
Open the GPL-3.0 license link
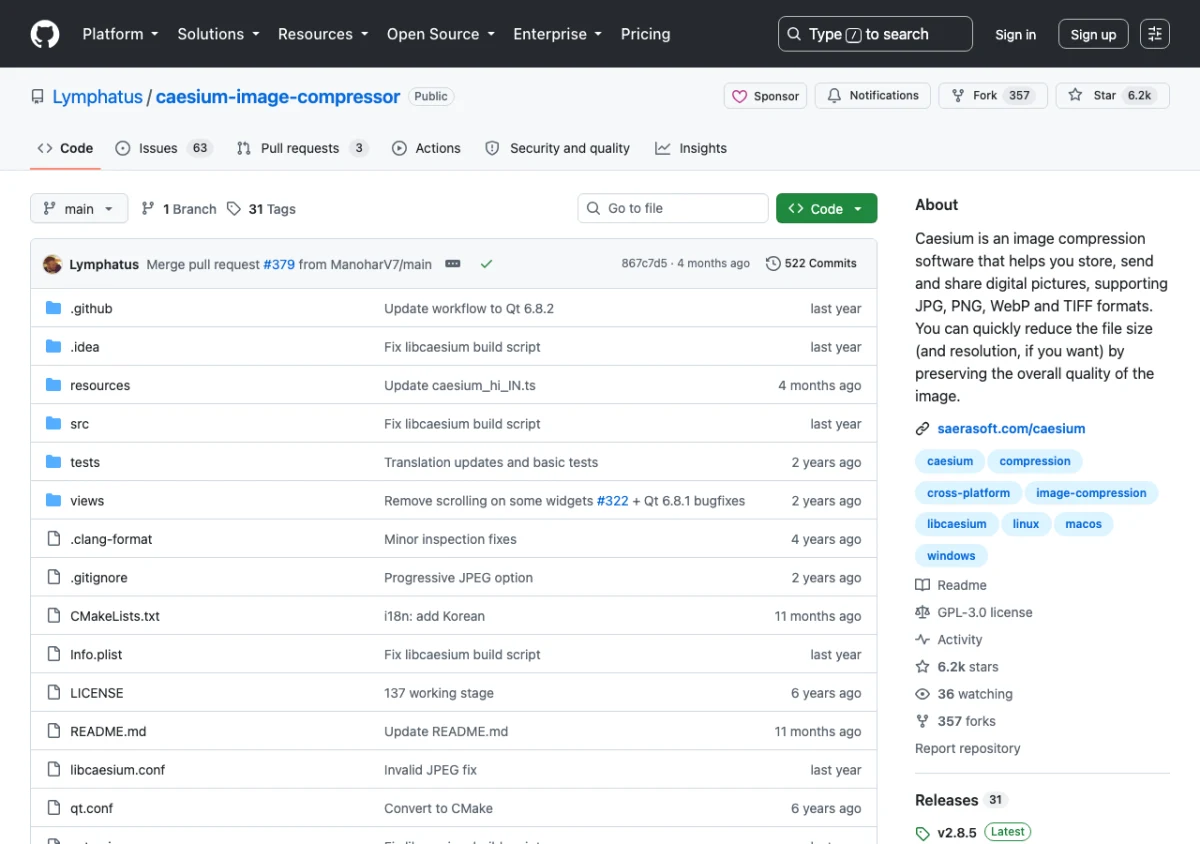974,612
